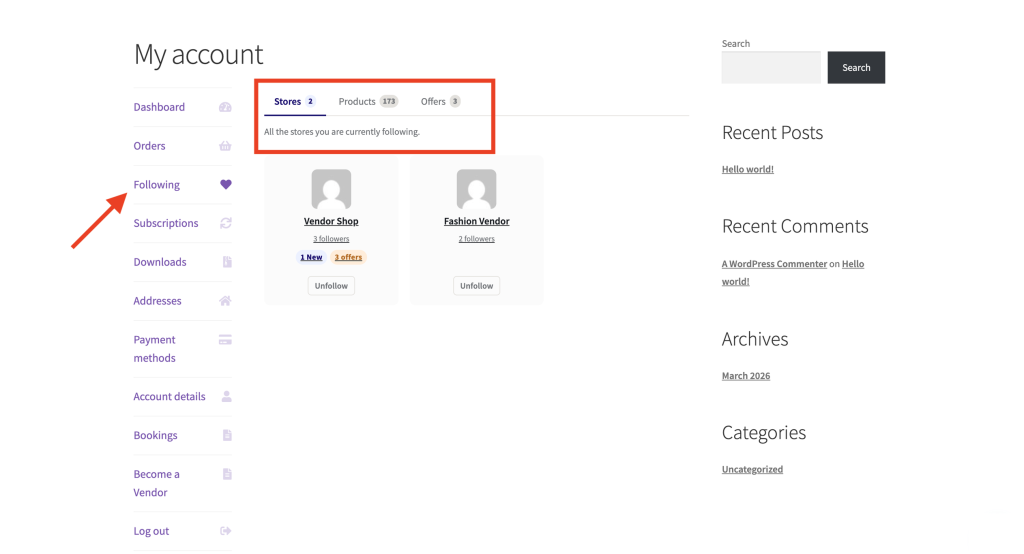Click the Fashion Vendor avatar image
The image size is (1024, 554).
point(477,189)
